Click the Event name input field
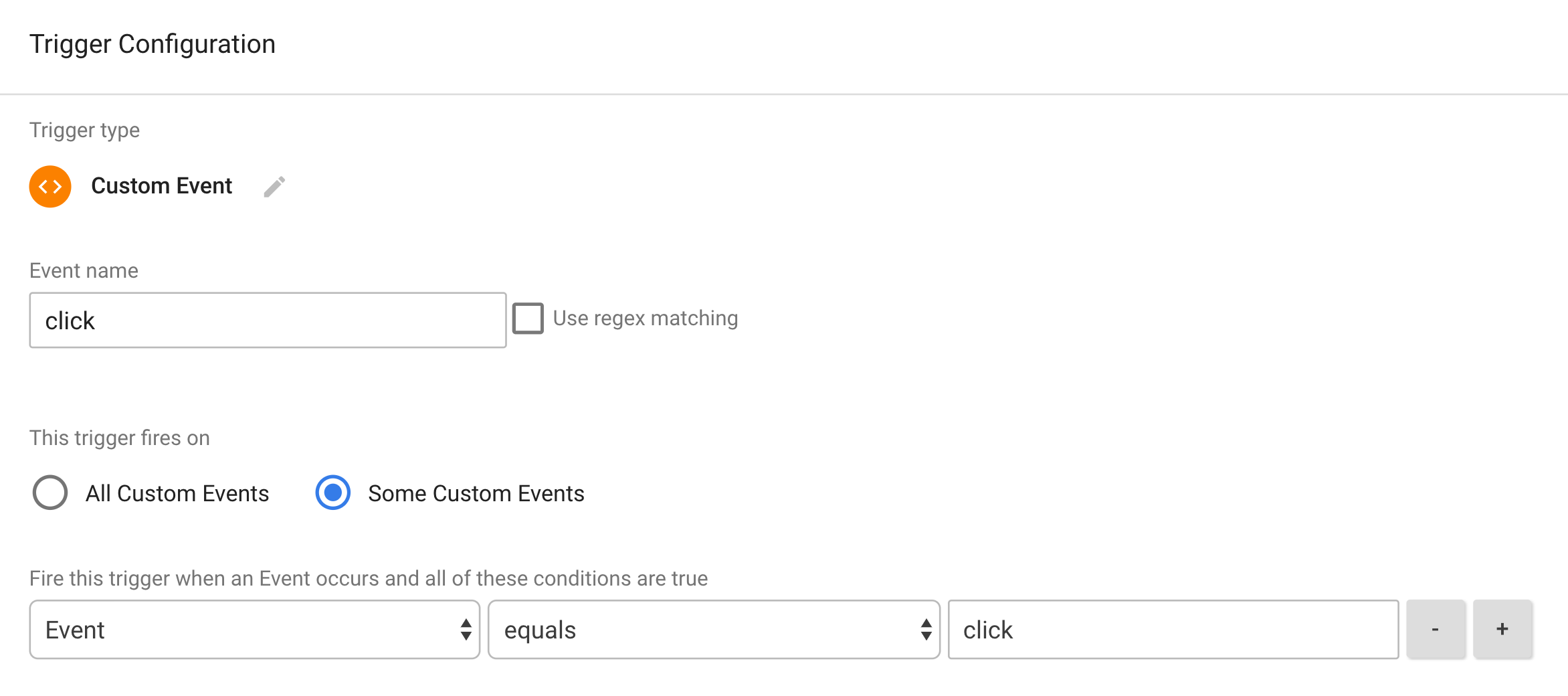The height and width of the screenshot is (696, 1568). click(x=268, y=321)
